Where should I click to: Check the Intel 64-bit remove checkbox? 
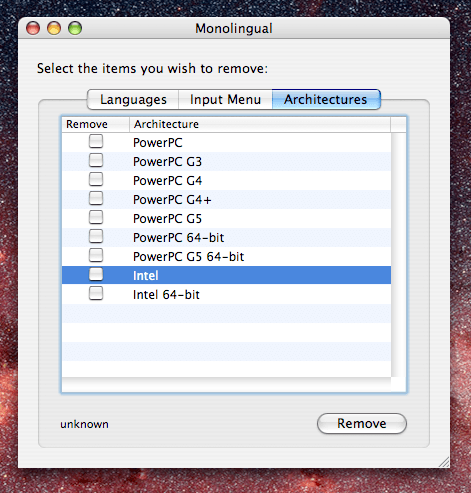tap(96, 293)
